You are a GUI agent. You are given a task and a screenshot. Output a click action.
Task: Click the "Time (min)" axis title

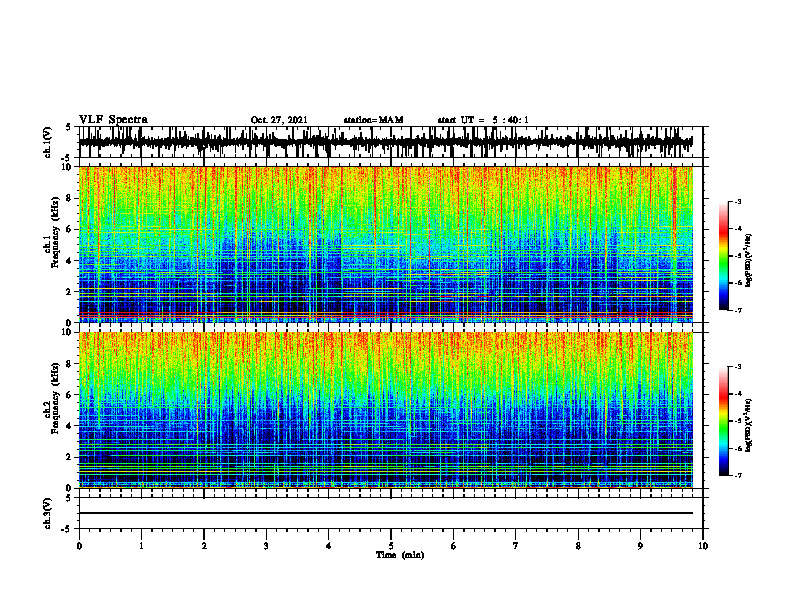(400, 555)
